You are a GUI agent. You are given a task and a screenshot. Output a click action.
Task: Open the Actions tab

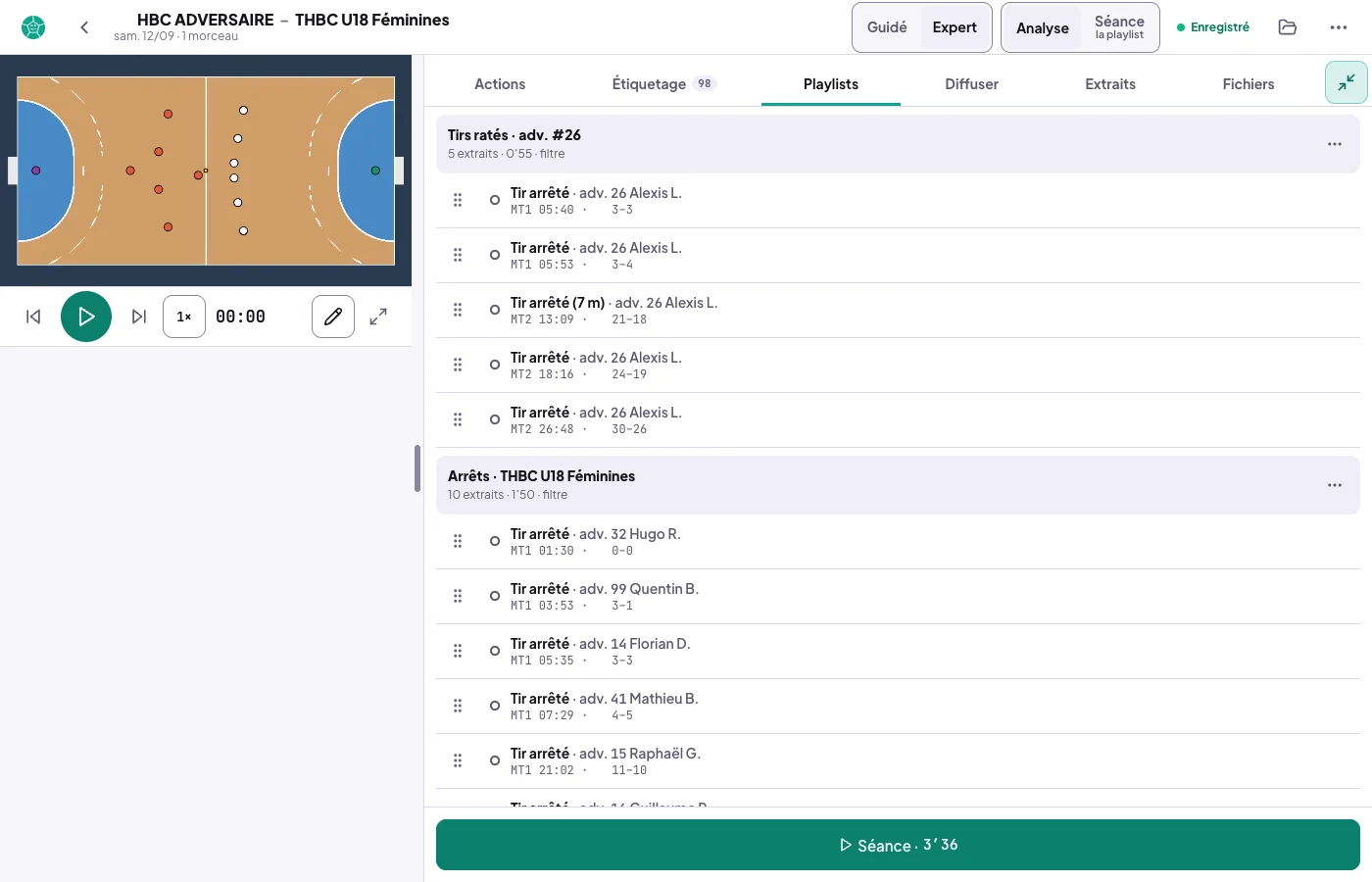[500, 84]
